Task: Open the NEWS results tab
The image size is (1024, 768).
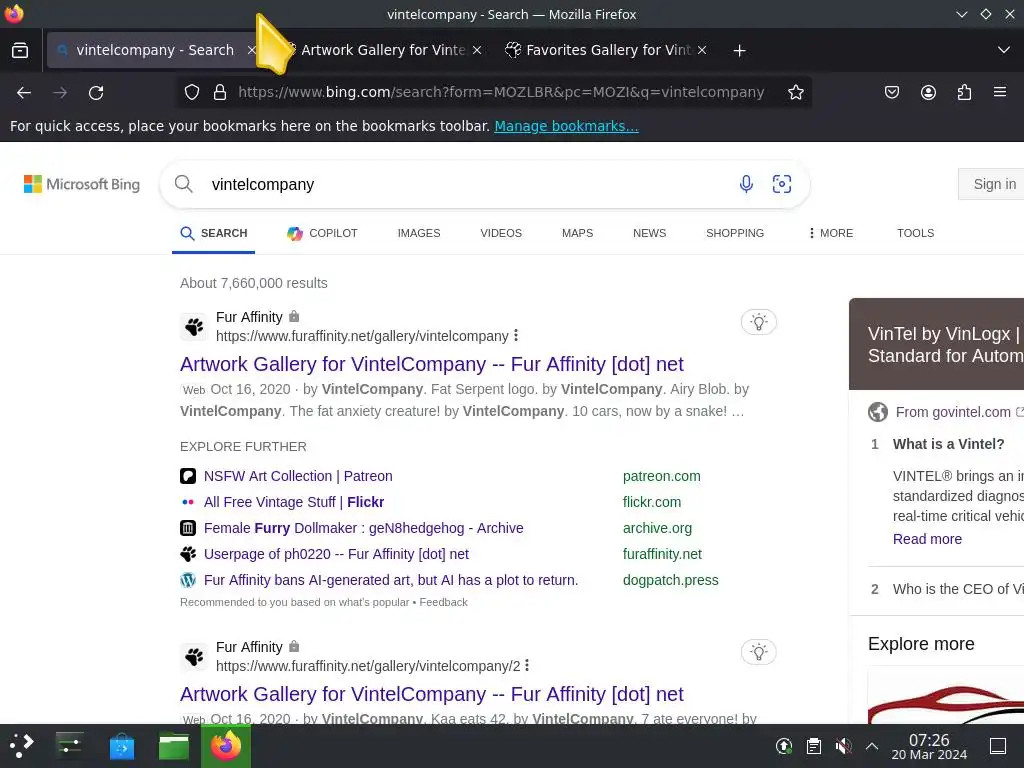Action: pyautogui.click(x=649, y=233)
